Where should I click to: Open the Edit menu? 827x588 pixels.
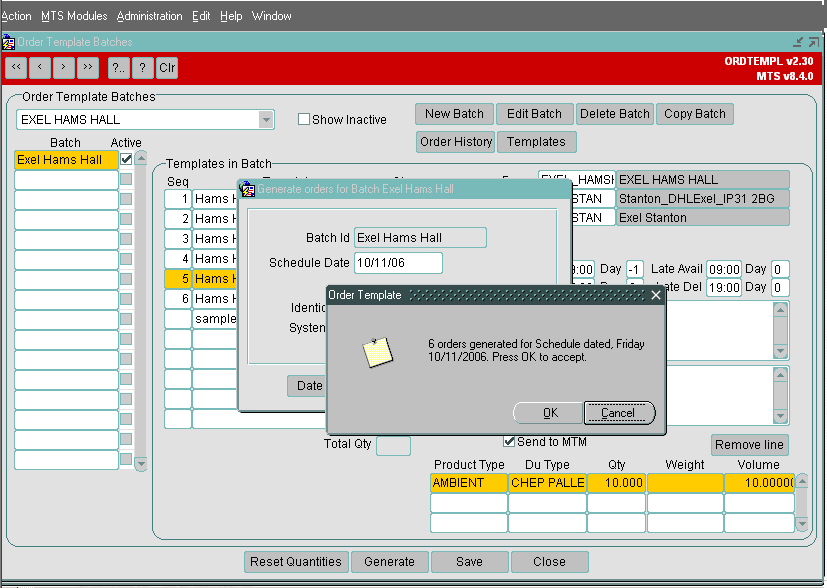201,16
